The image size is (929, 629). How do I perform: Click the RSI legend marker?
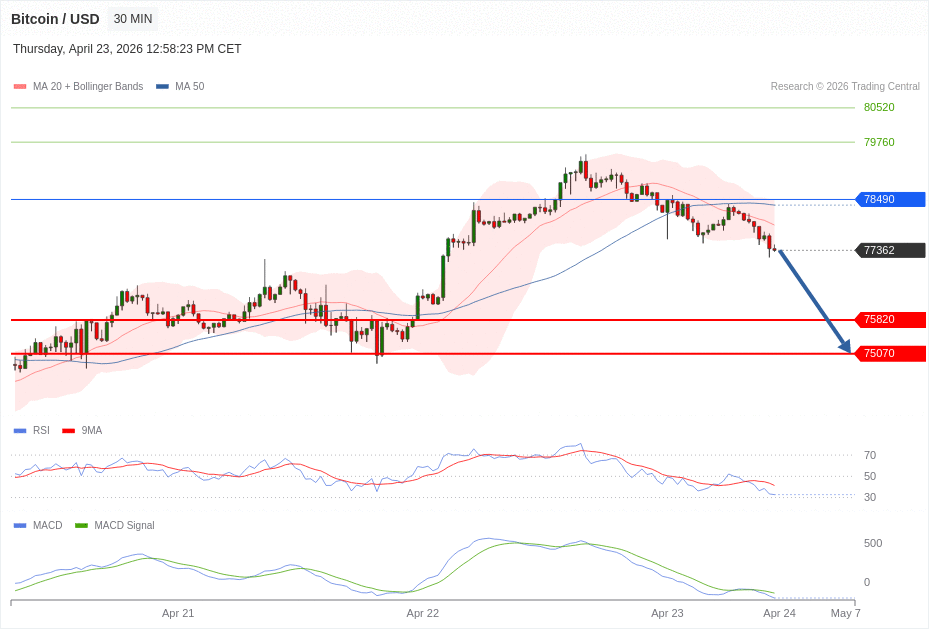tap(20, 431)
